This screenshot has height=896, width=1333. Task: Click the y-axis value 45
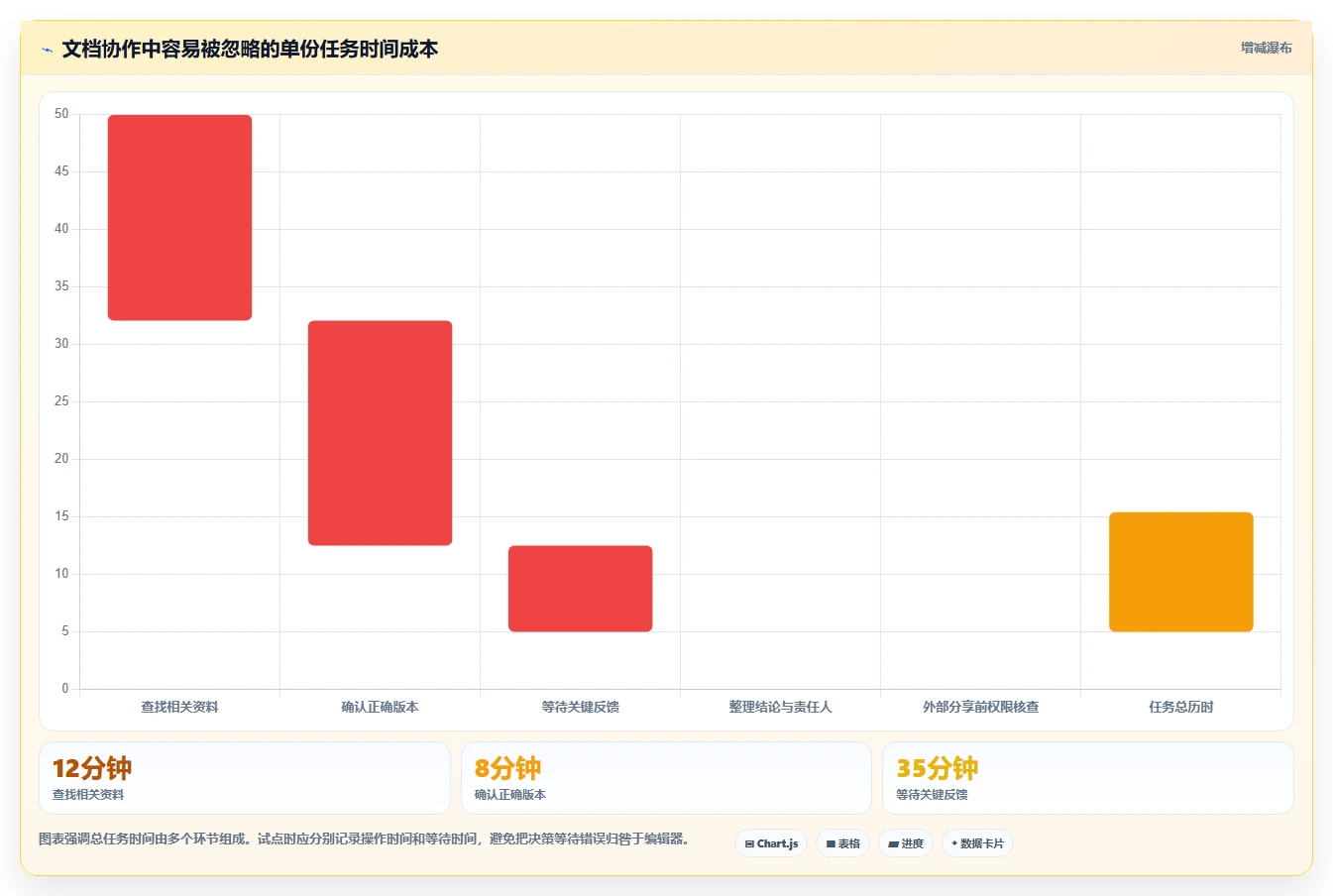61,171
